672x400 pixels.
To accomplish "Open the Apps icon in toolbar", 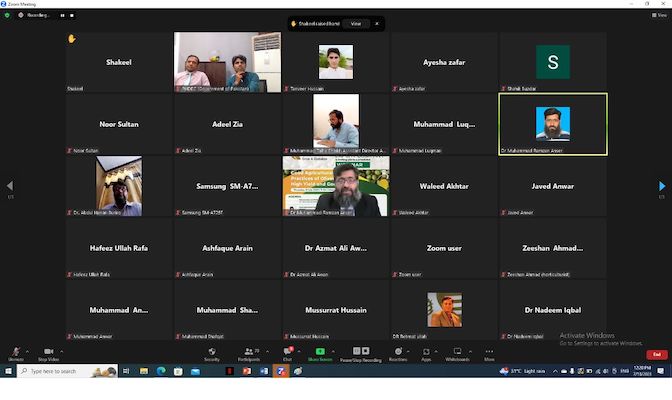I will pos(426,352).
